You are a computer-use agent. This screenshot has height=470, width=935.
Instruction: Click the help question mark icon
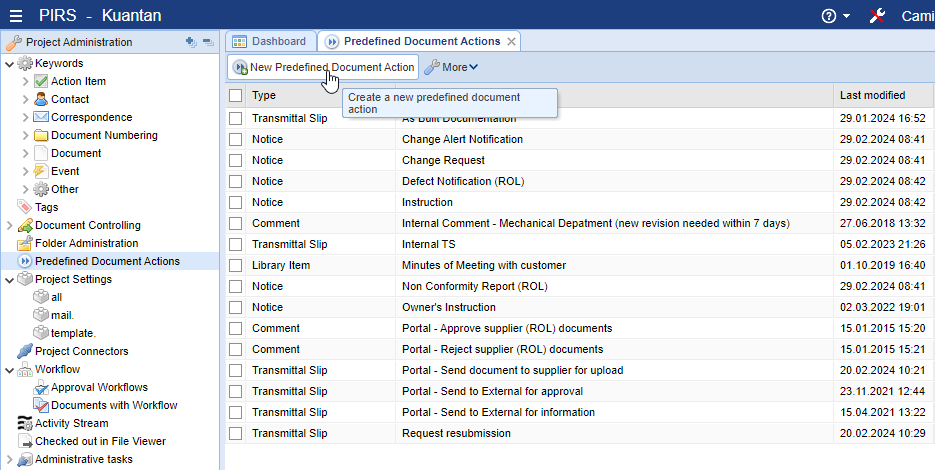tap(828, 15)
